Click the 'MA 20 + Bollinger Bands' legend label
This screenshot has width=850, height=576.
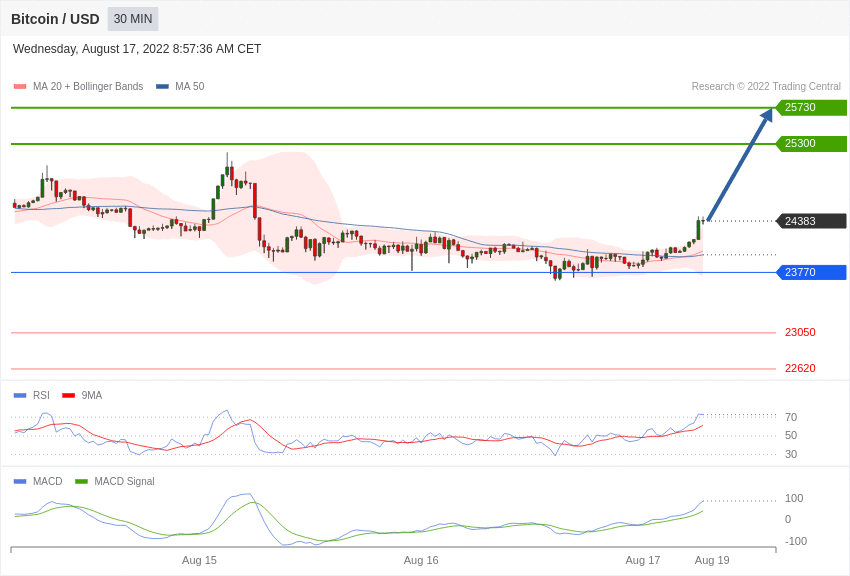pos(88,86)
